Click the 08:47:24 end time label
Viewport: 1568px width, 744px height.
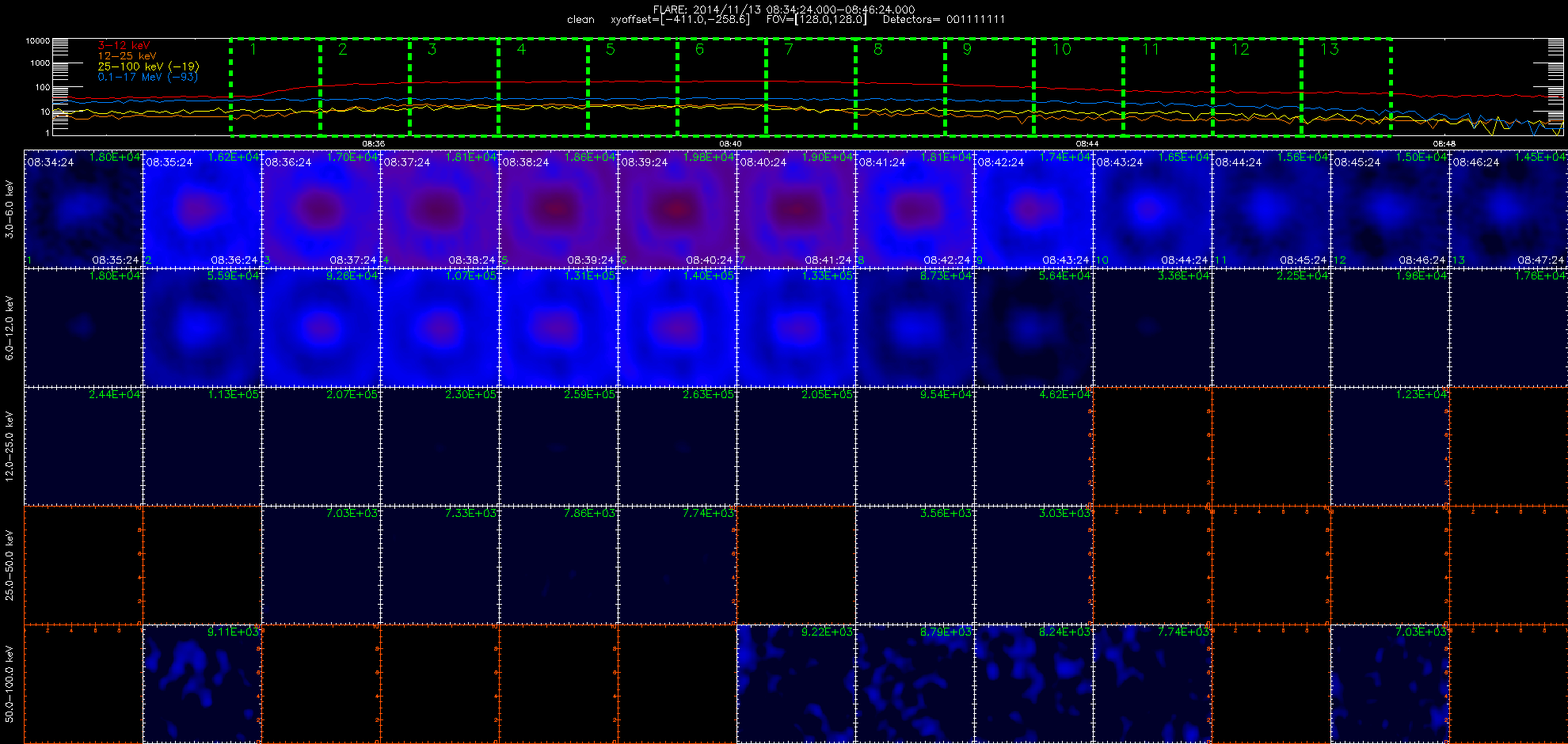coord(1540,260)
